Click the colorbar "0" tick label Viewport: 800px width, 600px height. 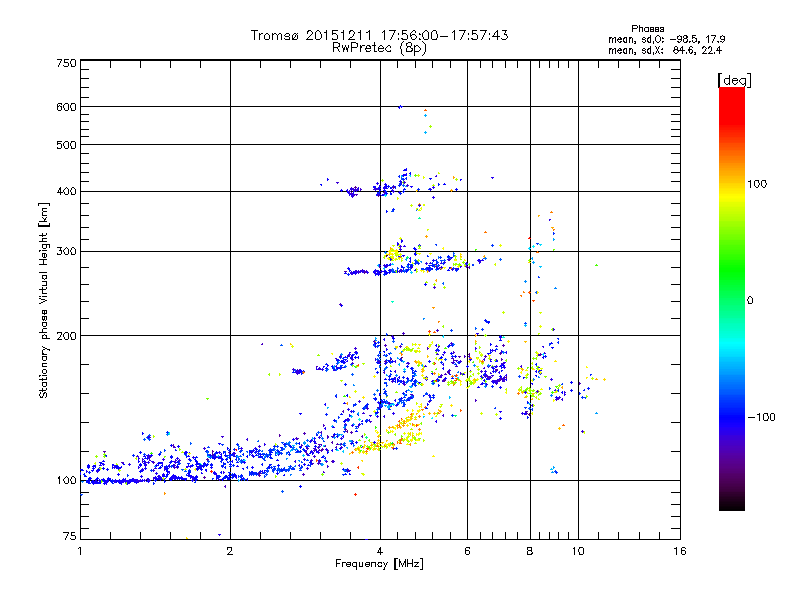point(750,301)
